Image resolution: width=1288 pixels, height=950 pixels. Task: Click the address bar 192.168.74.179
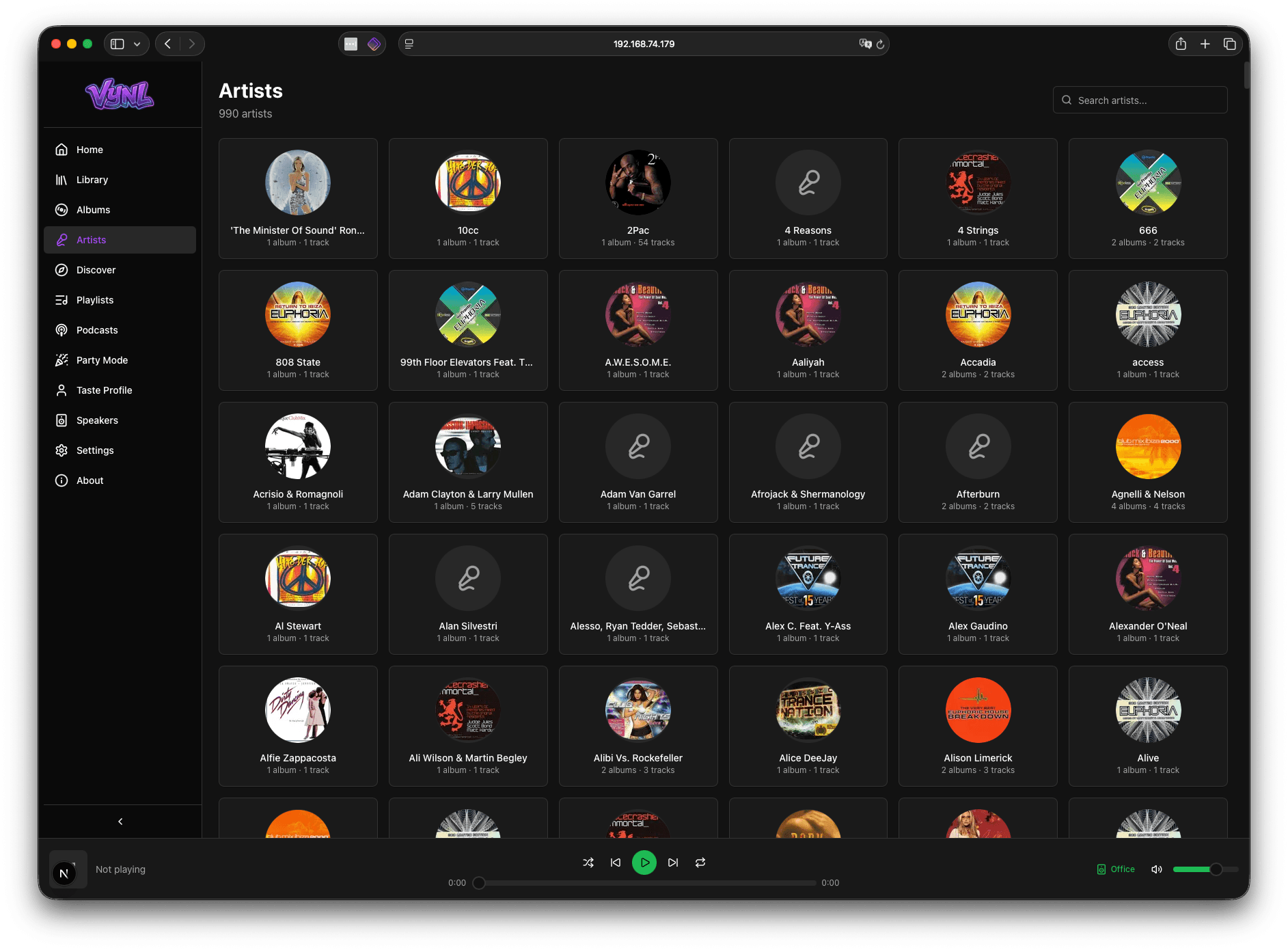(644, 44)
